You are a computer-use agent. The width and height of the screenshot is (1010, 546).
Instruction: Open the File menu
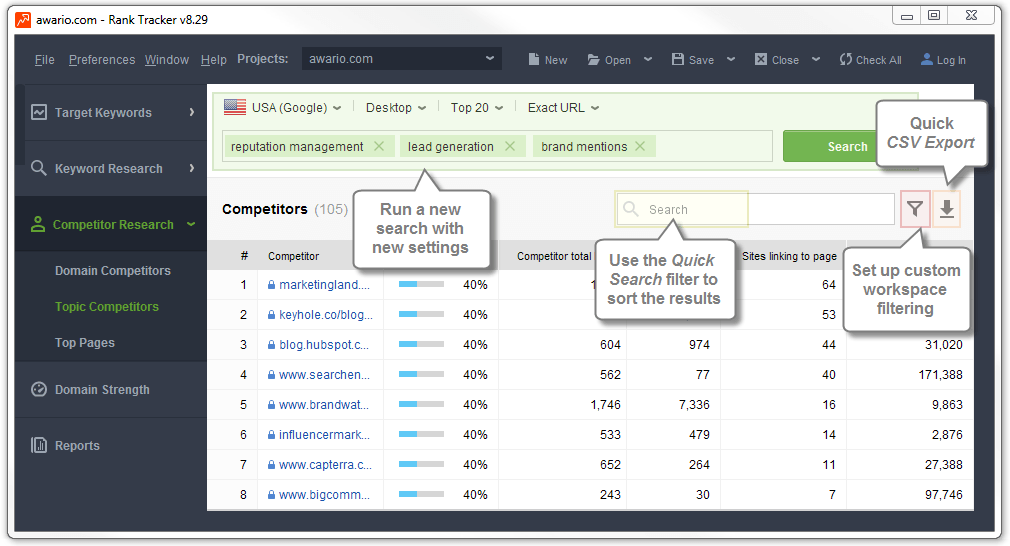(x=44, y=60)
